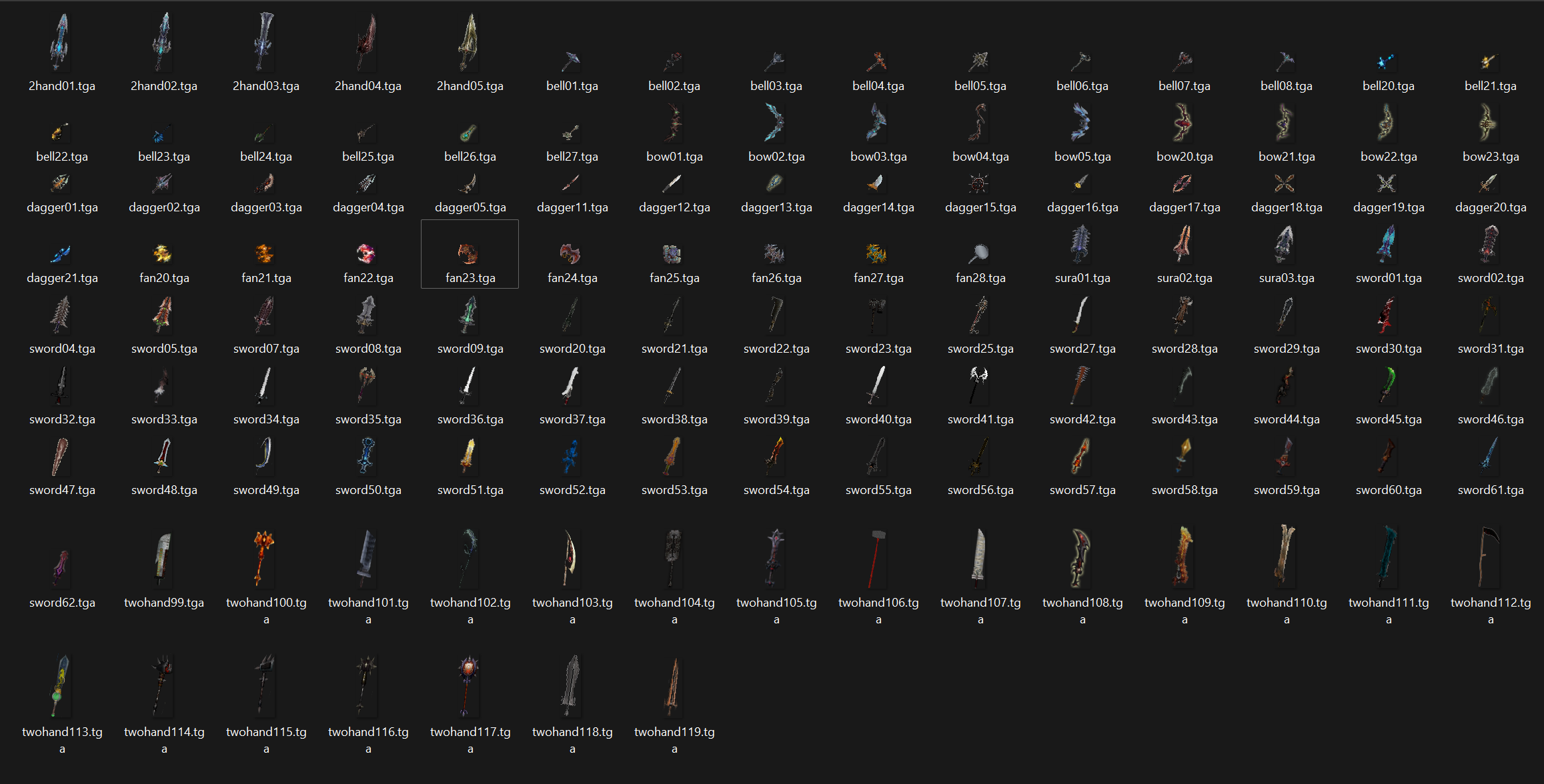Select the twohand112.tga scythe icon

pyautogui.click(x=1489, y=557)
